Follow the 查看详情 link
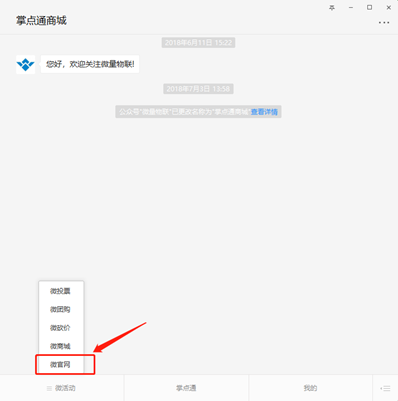The width and height of the screenshot is (398, 401). (264, 112)
